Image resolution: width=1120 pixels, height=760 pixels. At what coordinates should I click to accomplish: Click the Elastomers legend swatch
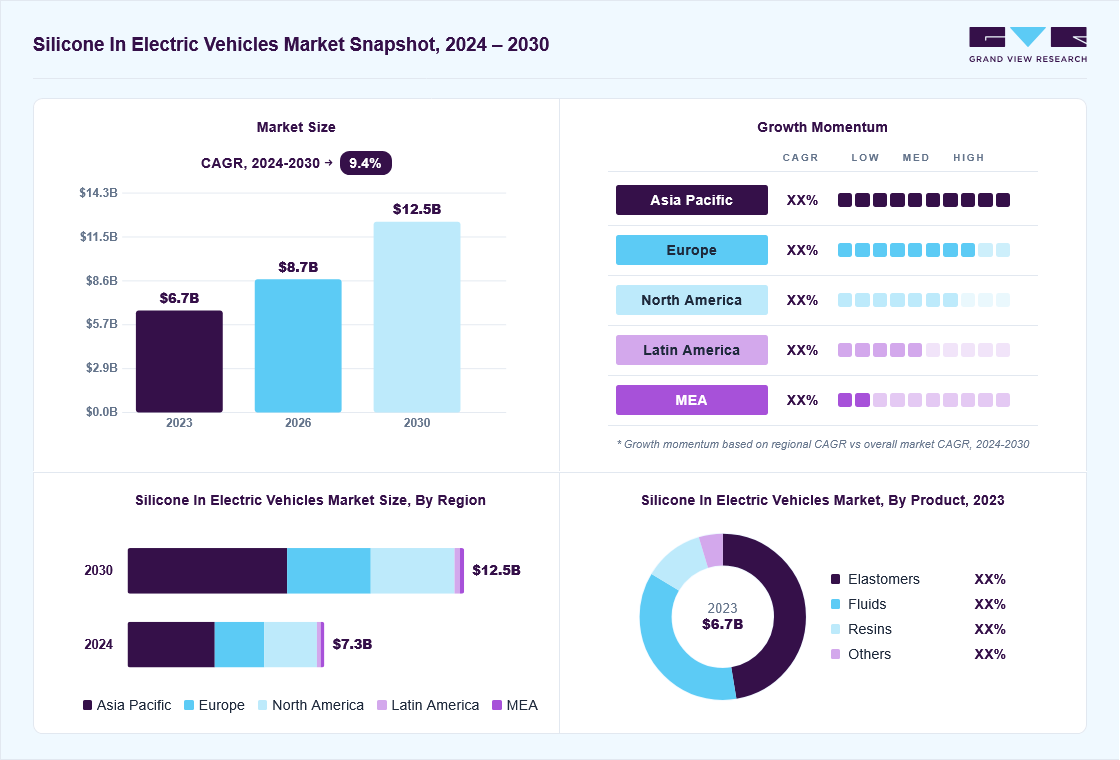[x=836, y=579]
